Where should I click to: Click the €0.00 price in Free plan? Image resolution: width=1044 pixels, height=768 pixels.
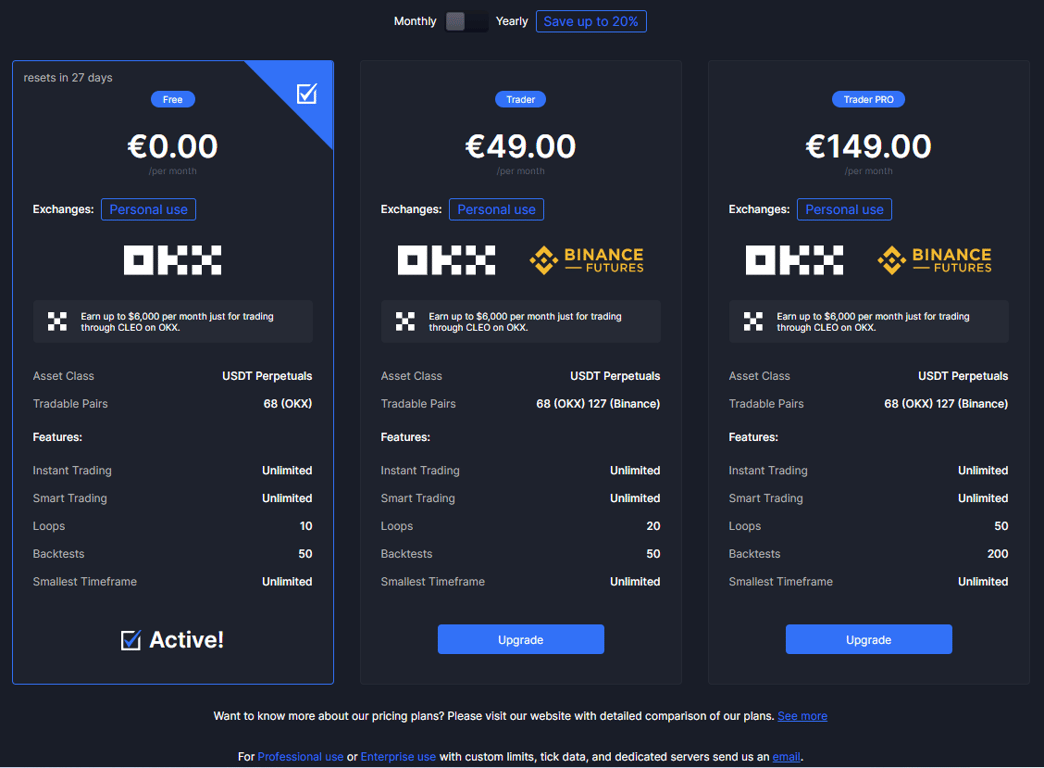click(172, 147)
